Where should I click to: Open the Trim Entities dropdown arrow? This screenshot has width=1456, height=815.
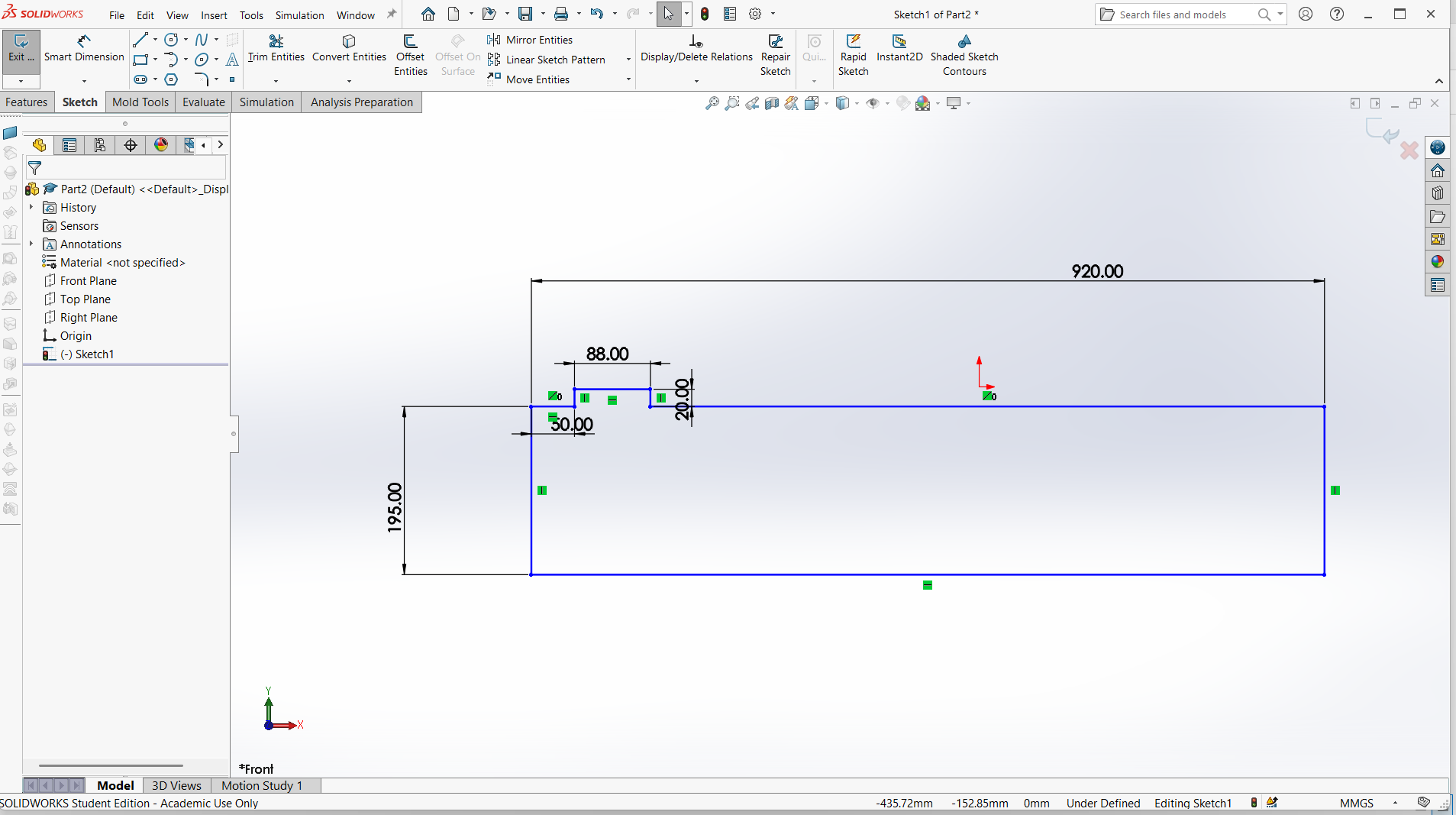point(276,80)
